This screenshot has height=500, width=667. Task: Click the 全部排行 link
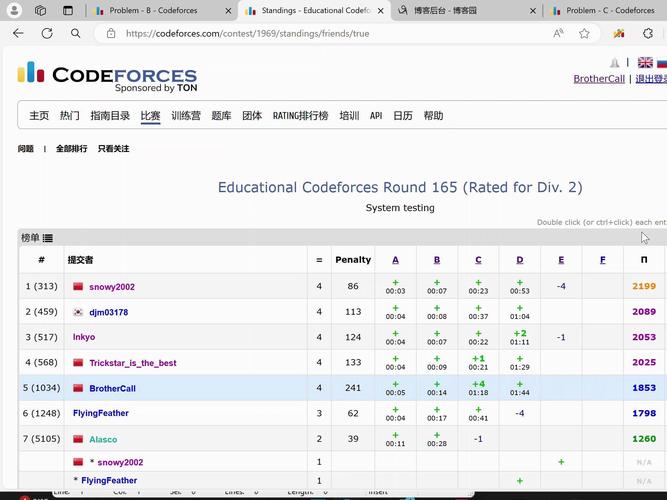tap(71, 149)
